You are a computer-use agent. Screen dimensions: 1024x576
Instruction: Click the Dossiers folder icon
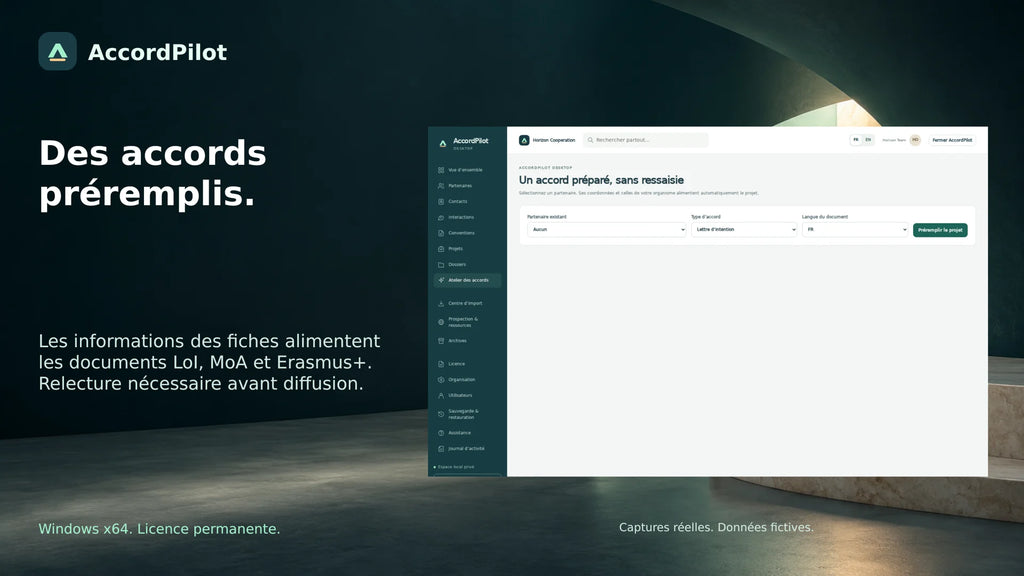pos(441,264)
